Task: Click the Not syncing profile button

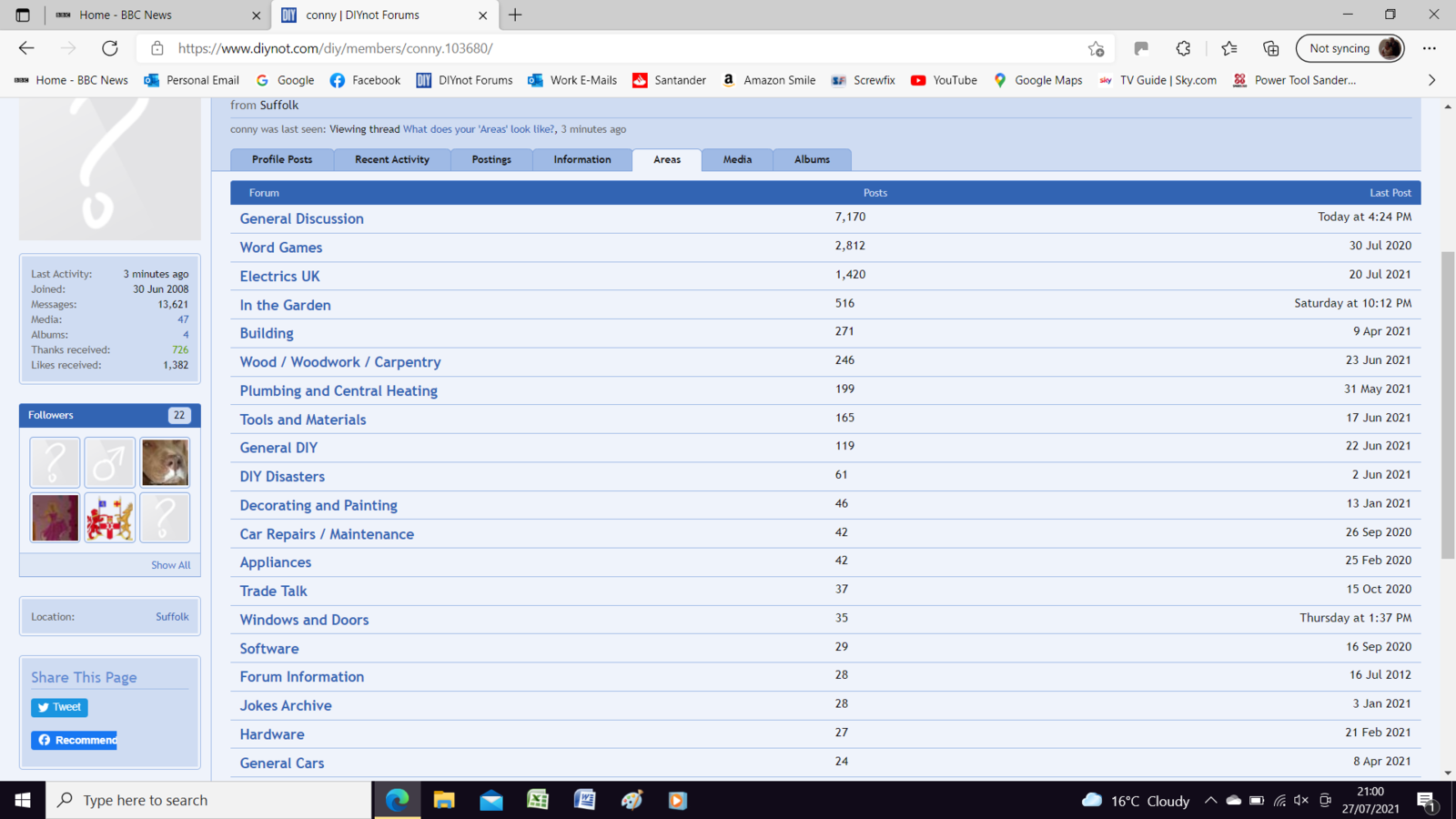Action: 1350,48
